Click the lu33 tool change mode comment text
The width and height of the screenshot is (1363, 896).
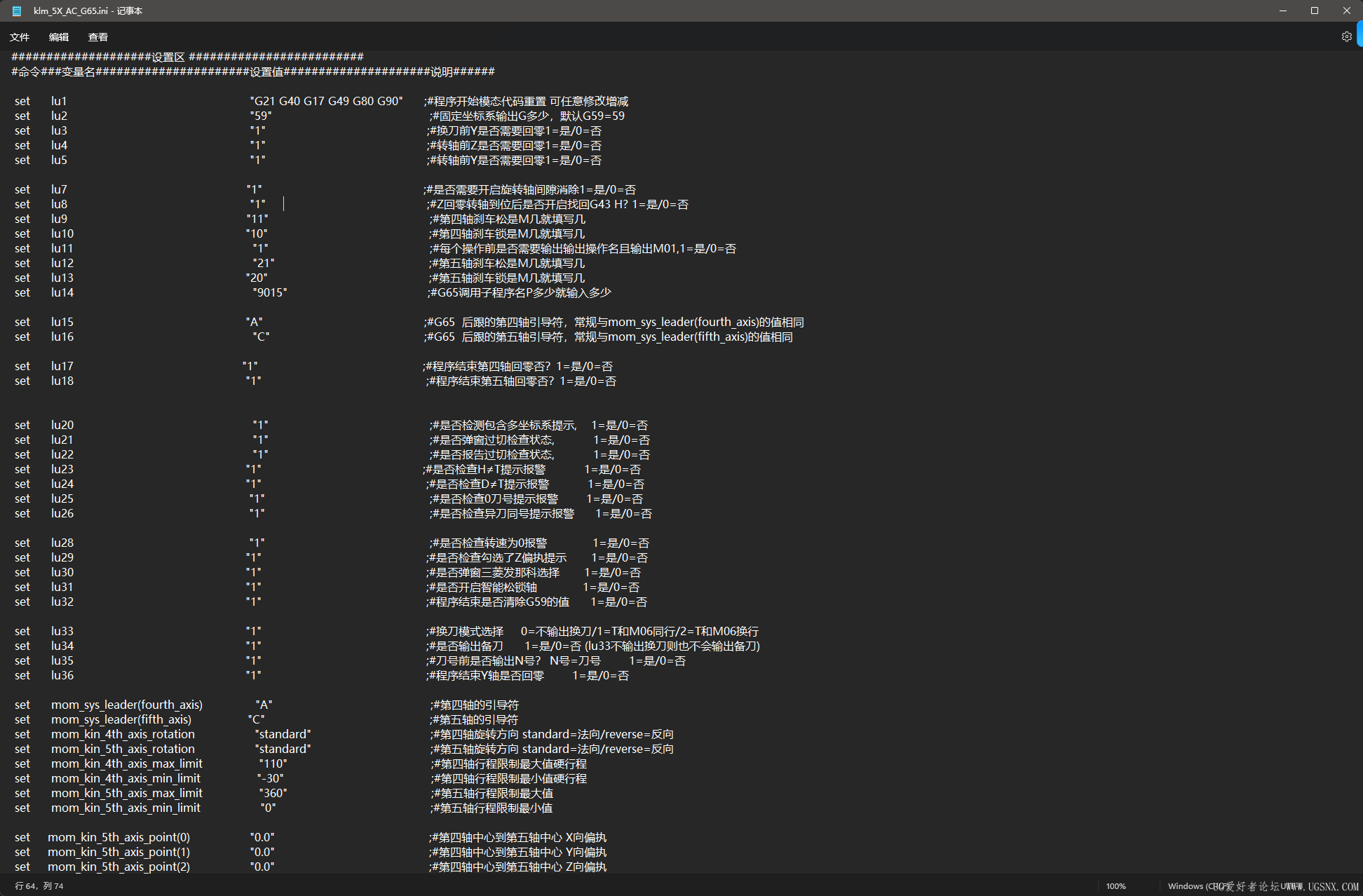593,631
